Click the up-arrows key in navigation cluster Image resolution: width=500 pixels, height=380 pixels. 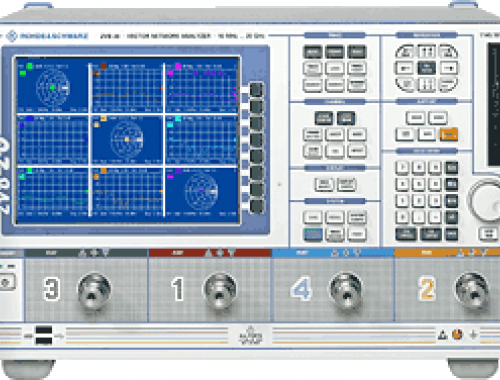427,51
